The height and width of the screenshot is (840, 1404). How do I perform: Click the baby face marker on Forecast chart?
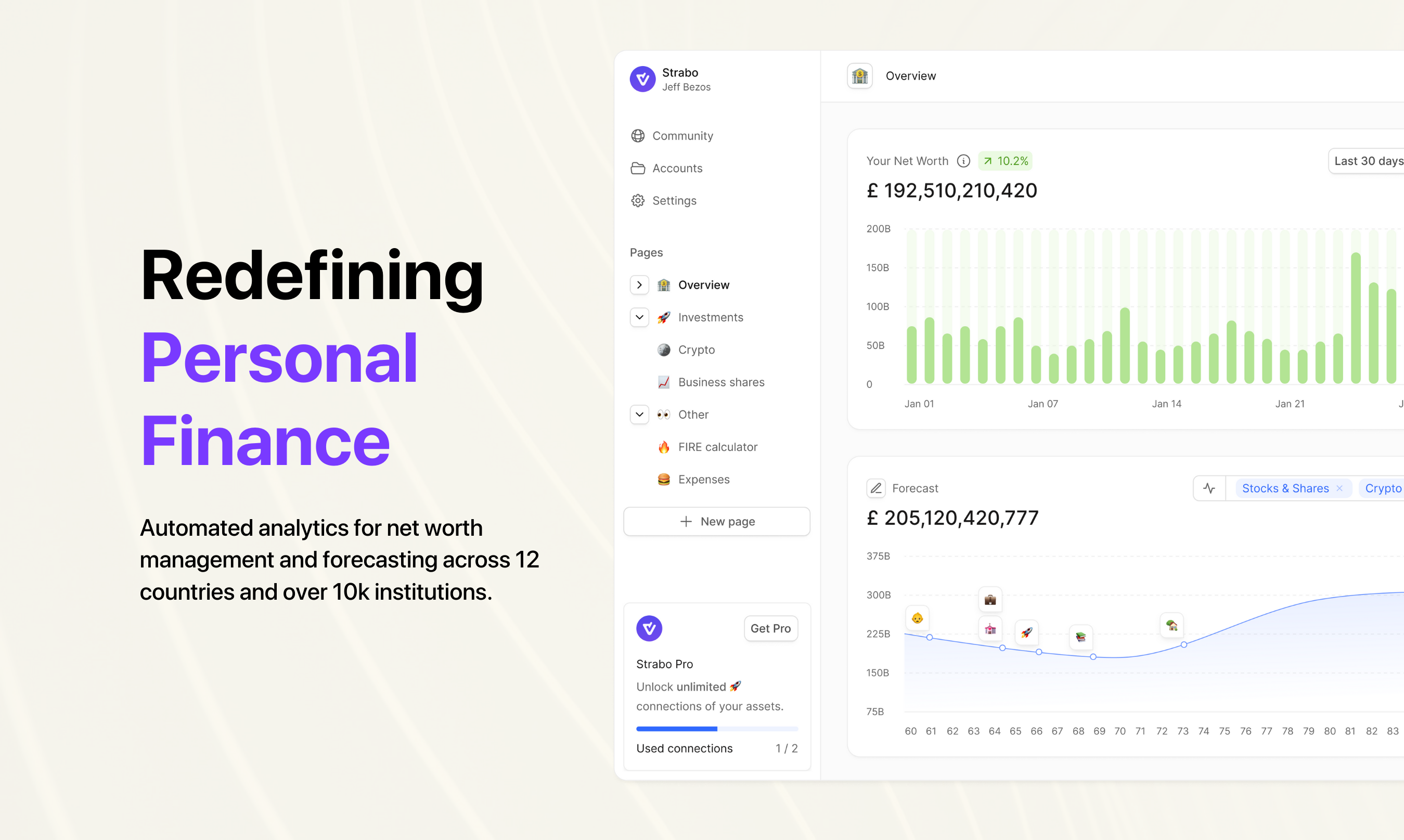pos(917,618)
